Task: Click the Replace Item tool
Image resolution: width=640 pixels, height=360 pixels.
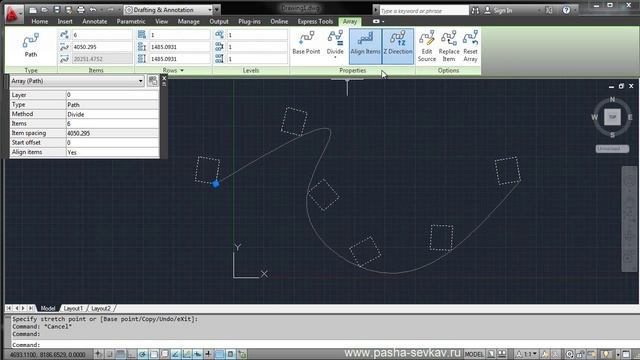Action: 449,46
